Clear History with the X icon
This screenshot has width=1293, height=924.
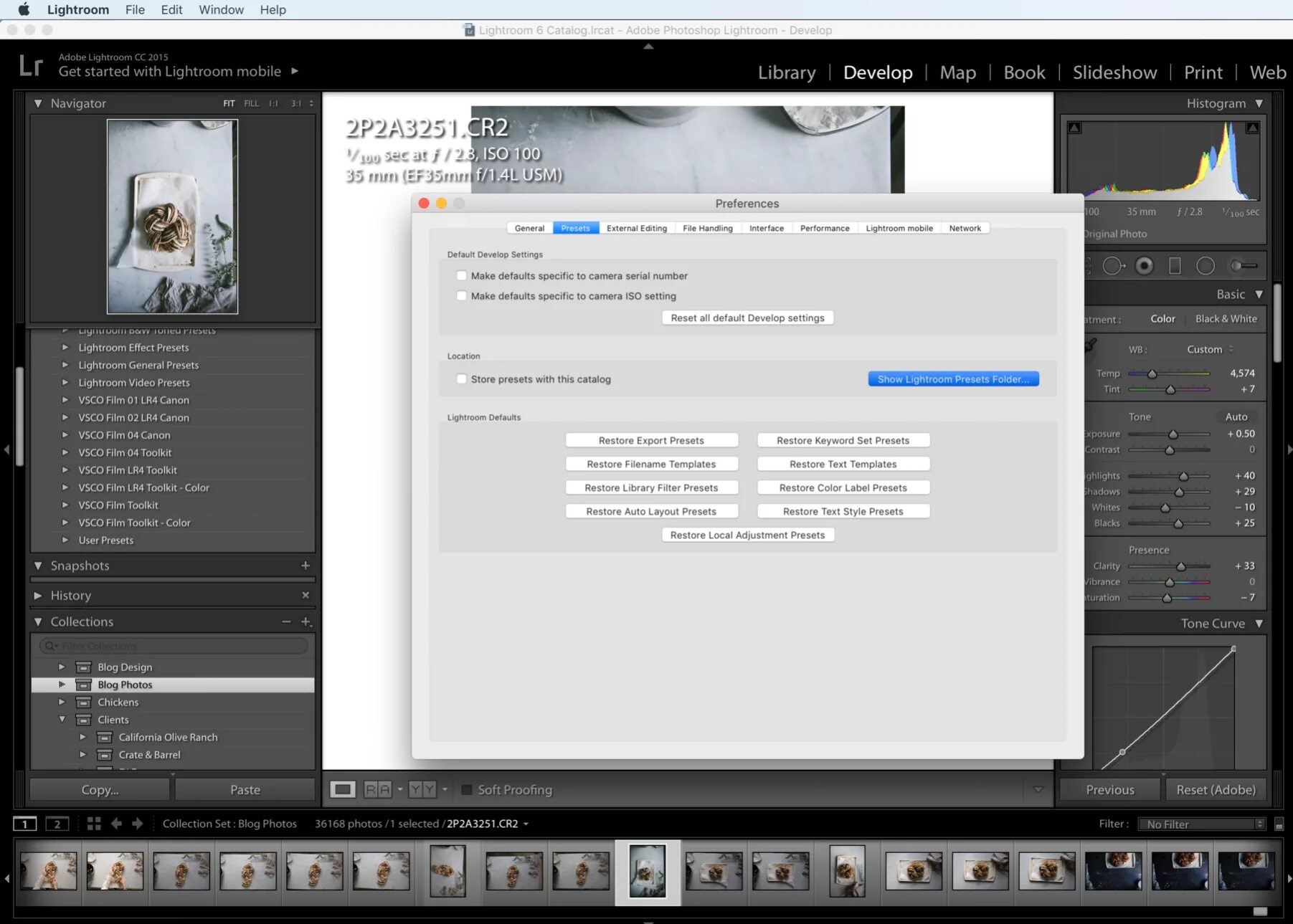point(306,595)
